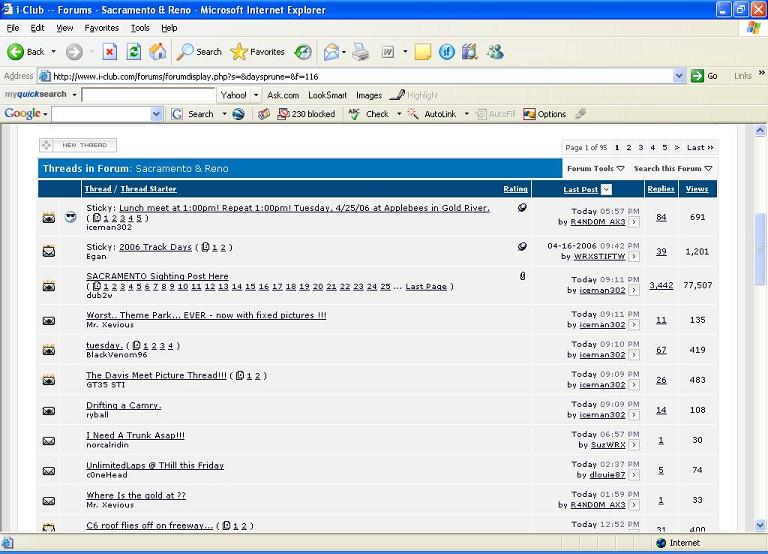The image size is (768, 554).
Task: Open the Drifting a Camry thread
Action: click(123, 406)
